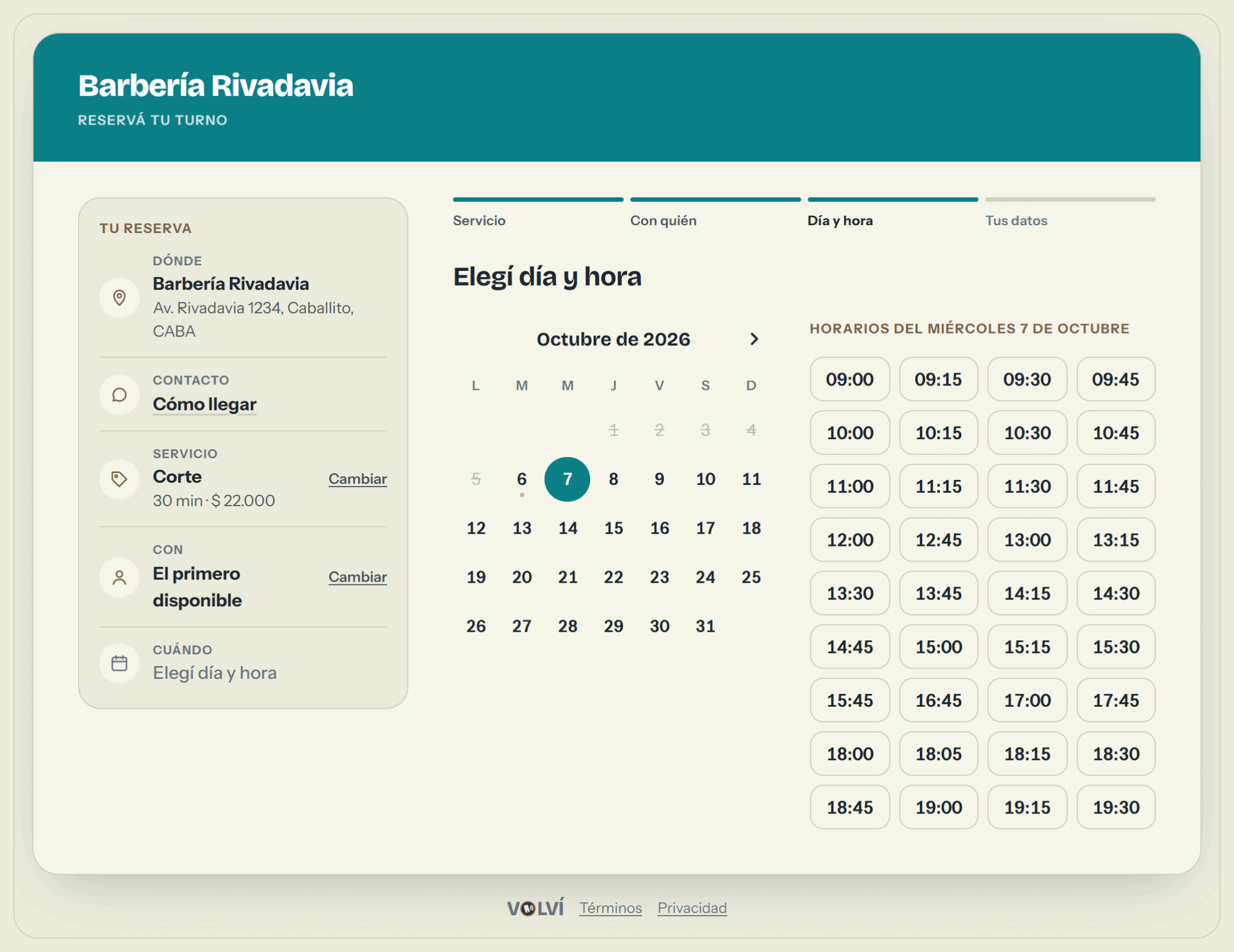Select the highlighted day 7
Viewport: 1234px width, 952px height.
tap(567, 479)
